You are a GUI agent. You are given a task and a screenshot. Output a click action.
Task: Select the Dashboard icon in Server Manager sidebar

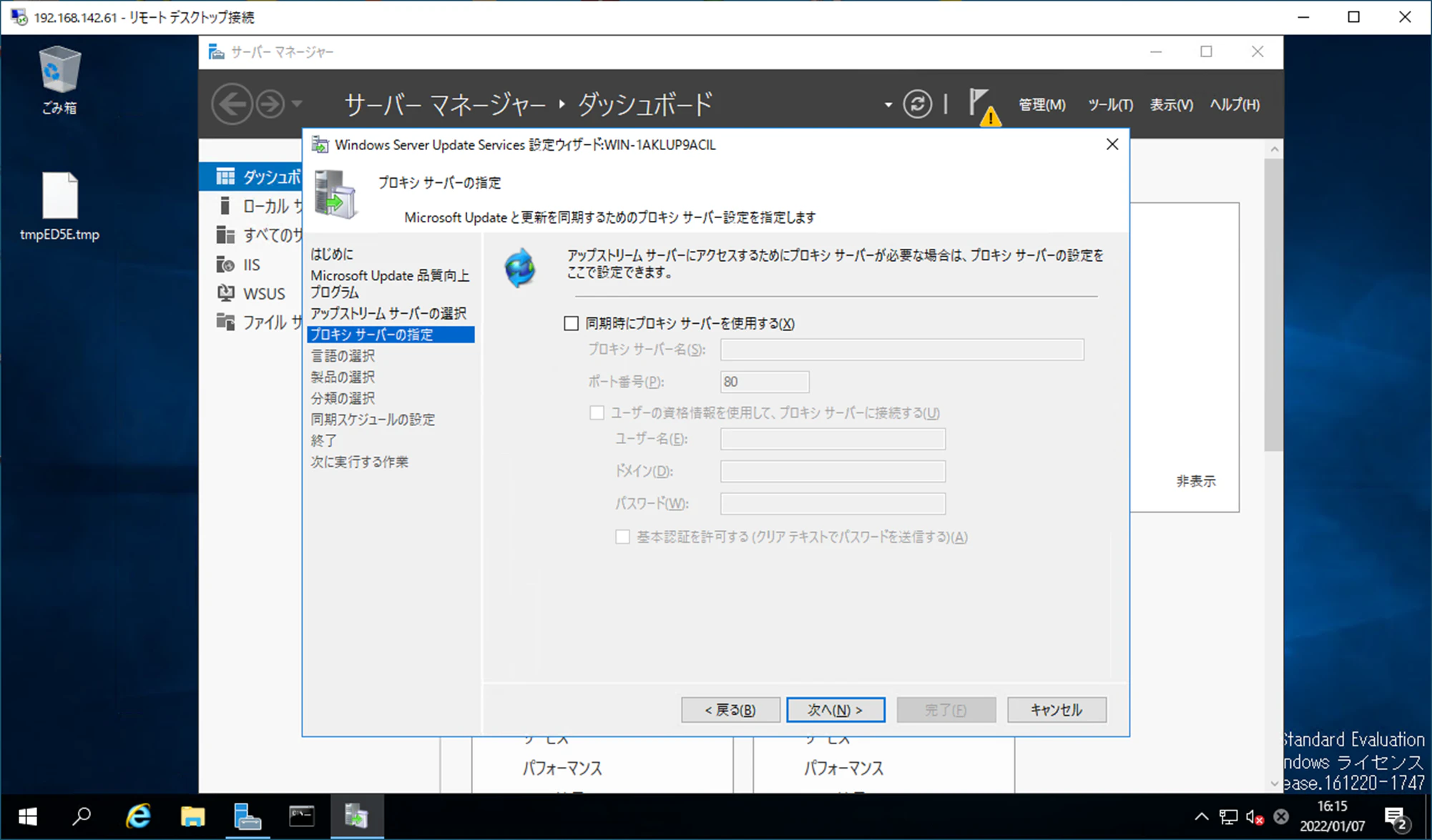(225, 177)
